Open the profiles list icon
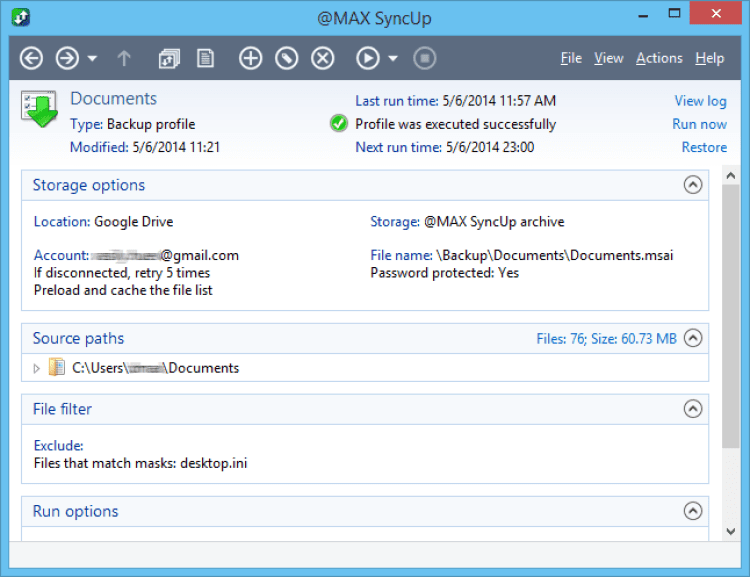750x577 pixels. coord(169,59)
